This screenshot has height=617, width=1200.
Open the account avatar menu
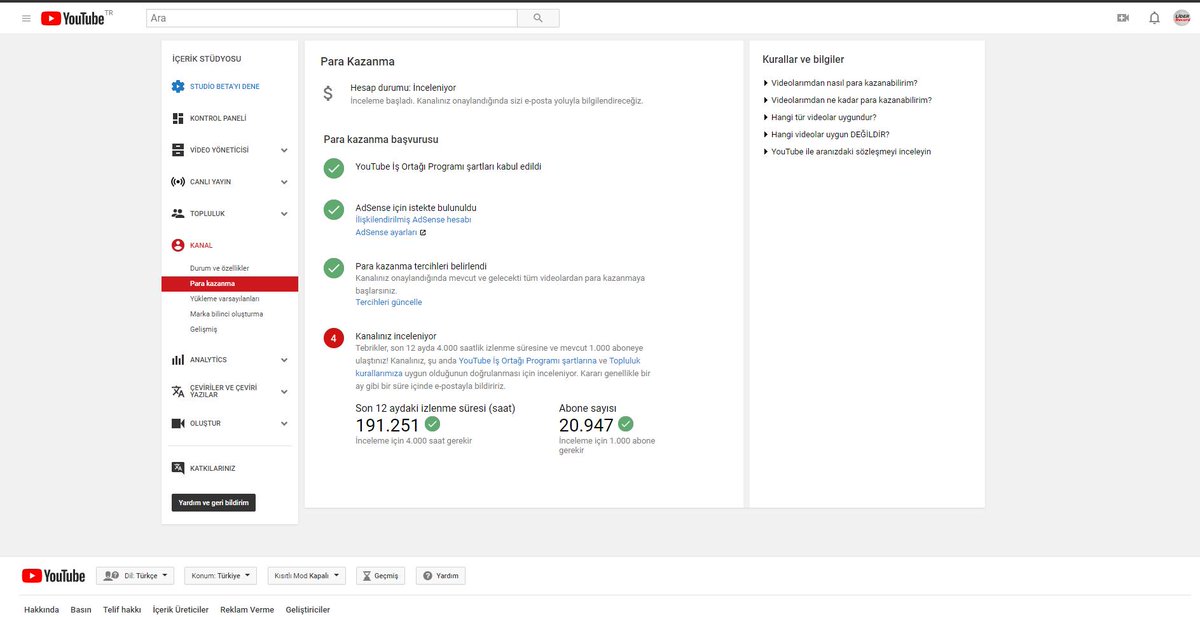coord(1182,18)
